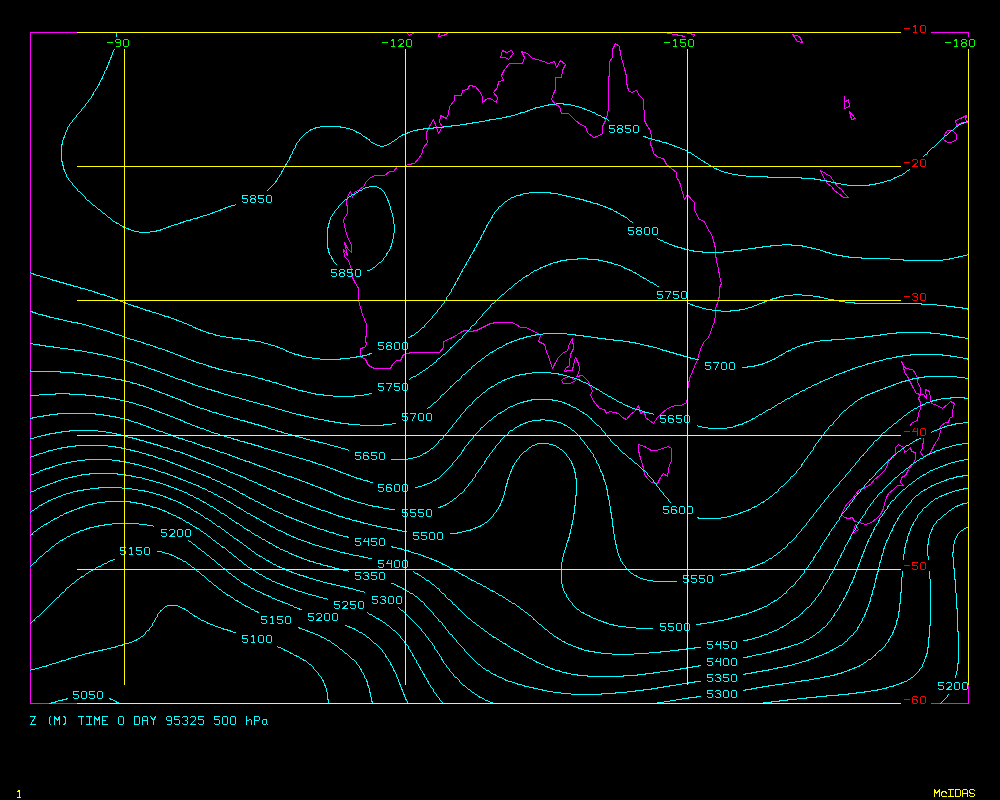Click the Tasmania island outline
Image resolution: width=1000 pixels, height=800 pixels.
click(x=656, y=462)
